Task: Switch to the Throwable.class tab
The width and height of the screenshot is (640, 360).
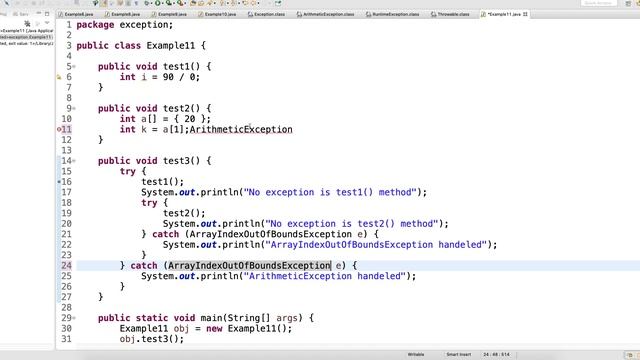Action: pos(450,14)
